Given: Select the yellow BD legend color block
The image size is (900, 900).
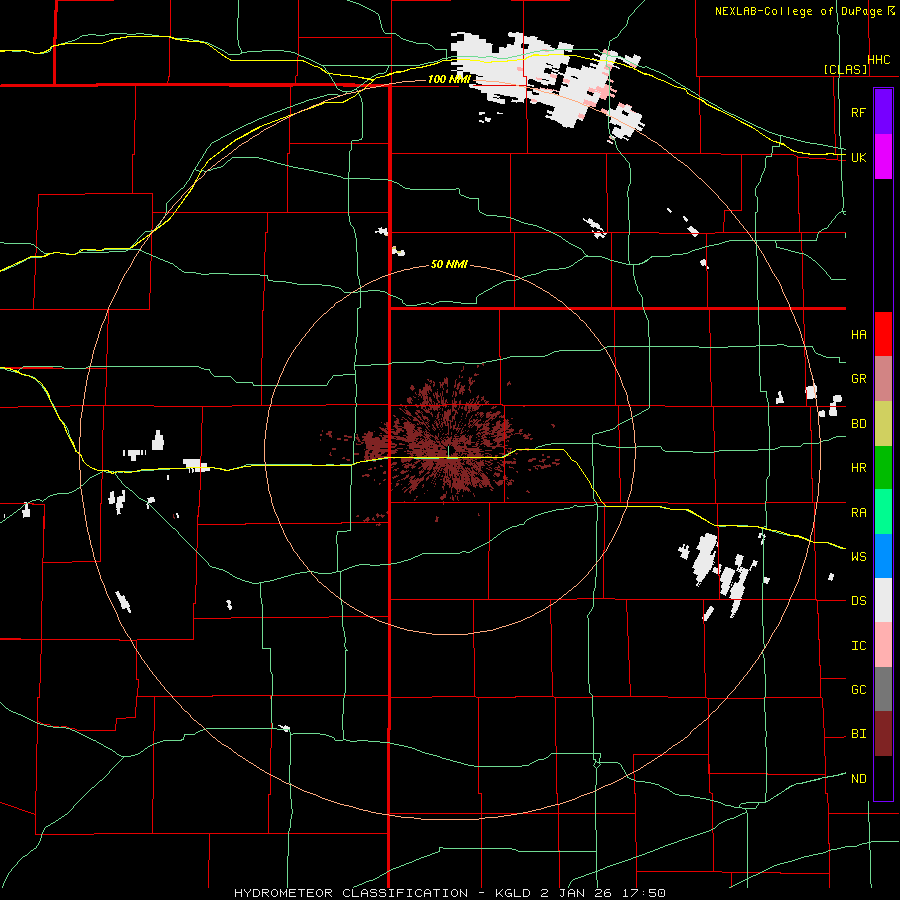Looking at the screenshot, I should 883,424.
